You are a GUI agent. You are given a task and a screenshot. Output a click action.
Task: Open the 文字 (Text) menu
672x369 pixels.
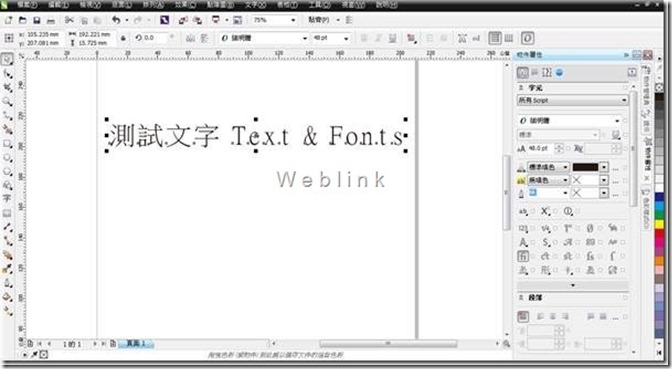(x=255, y=5)
